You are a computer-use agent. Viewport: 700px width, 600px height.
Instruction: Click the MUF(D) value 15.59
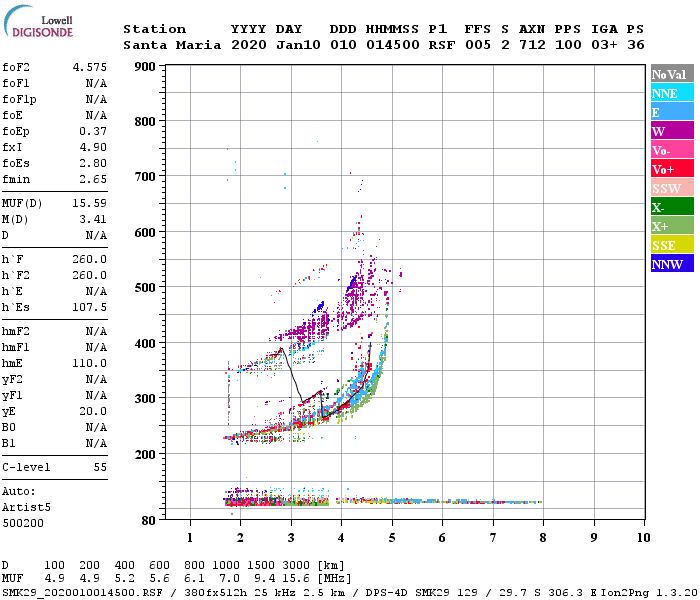click(90, 204)
